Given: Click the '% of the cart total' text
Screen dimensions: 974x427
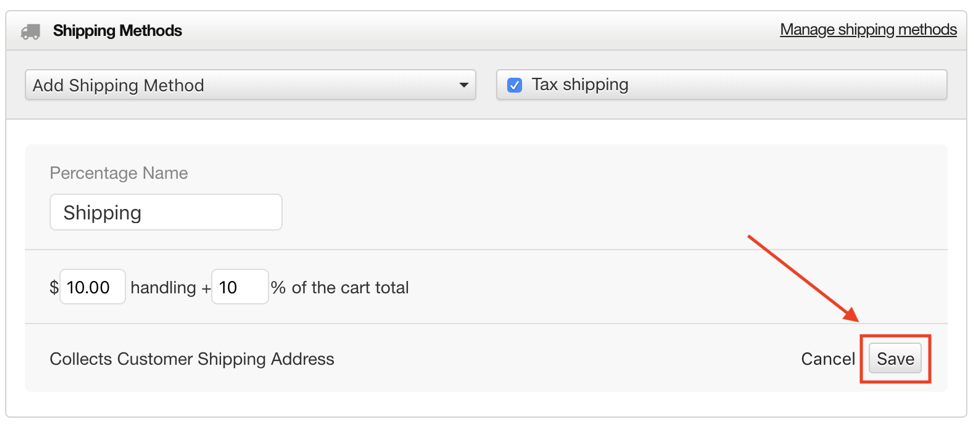Looking at the screenshot, I should coord(340,288).
